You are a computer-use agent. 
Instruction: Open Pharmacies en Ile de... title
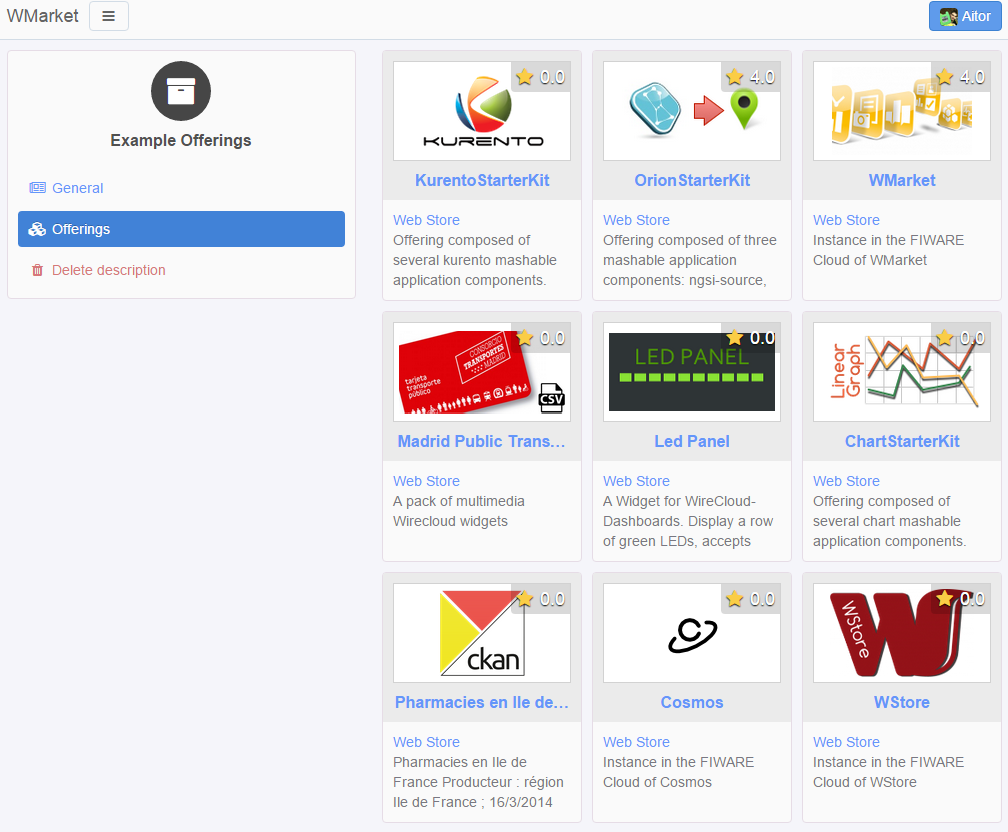[482, 703]
